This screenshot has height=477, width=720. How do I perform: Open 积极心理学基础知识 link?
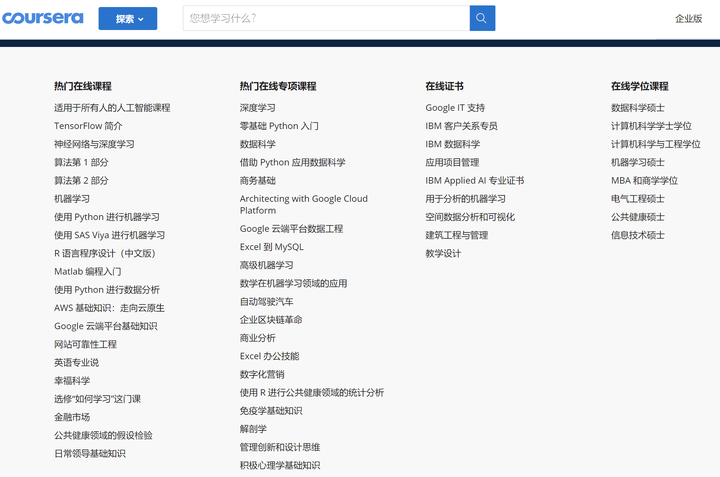click(x=280, y=466)
